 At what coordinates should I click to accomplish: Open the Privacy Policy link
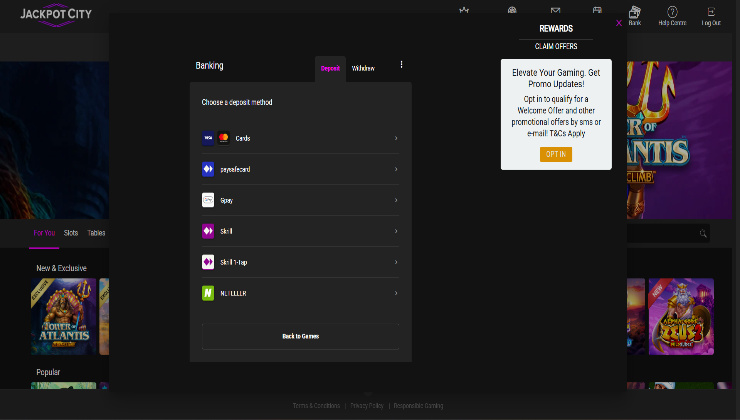(x=367, y=406)
